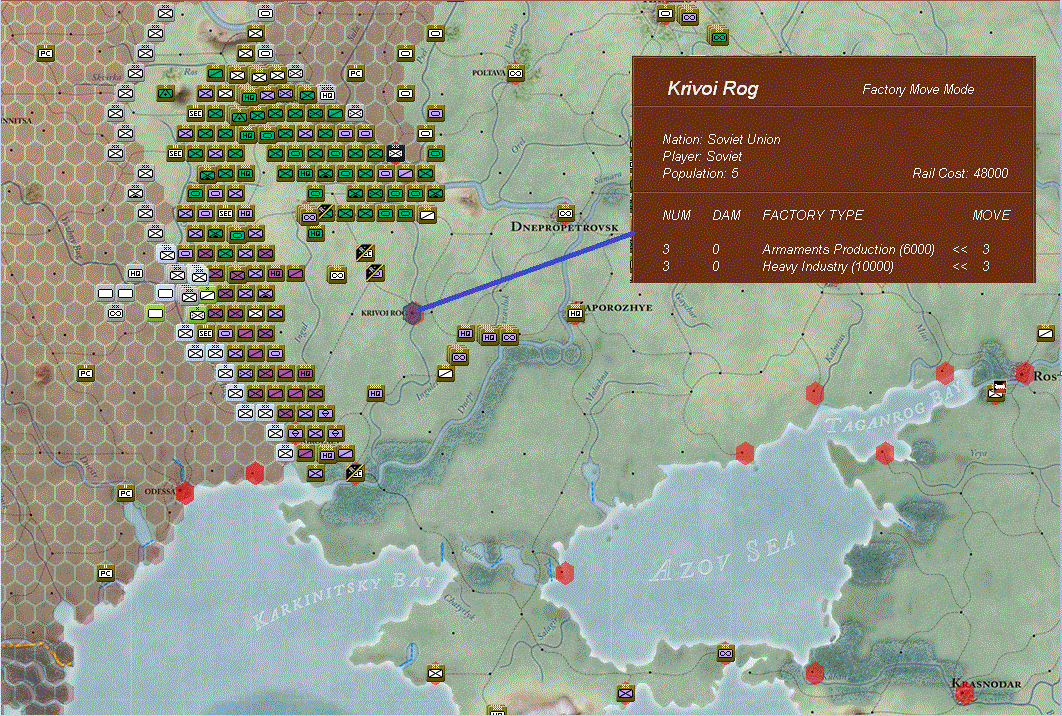Click the '<<' arrows beside Heavy Industry
The width and height of the screenshot is (1062, 716).
pos(960,266)
